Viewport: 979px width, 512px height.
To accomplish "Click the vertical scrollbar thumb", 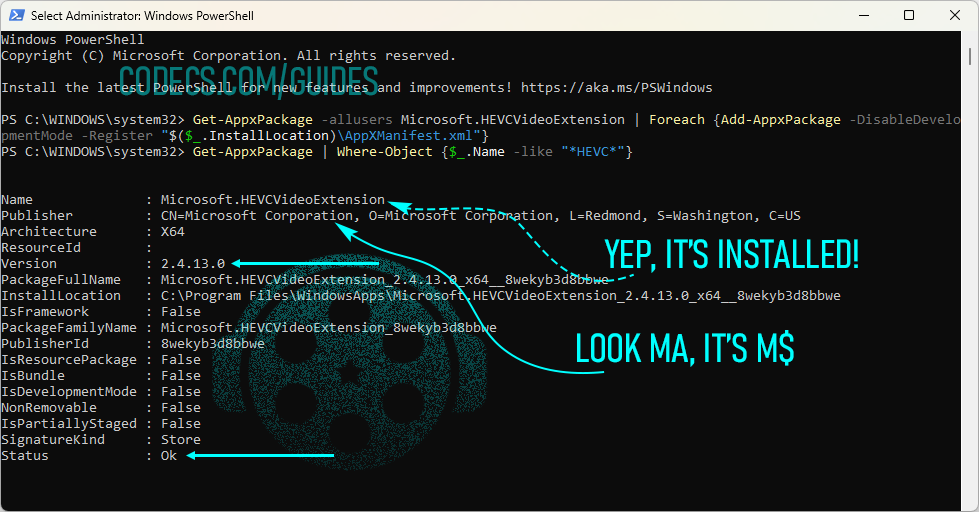I will [970, 56].
